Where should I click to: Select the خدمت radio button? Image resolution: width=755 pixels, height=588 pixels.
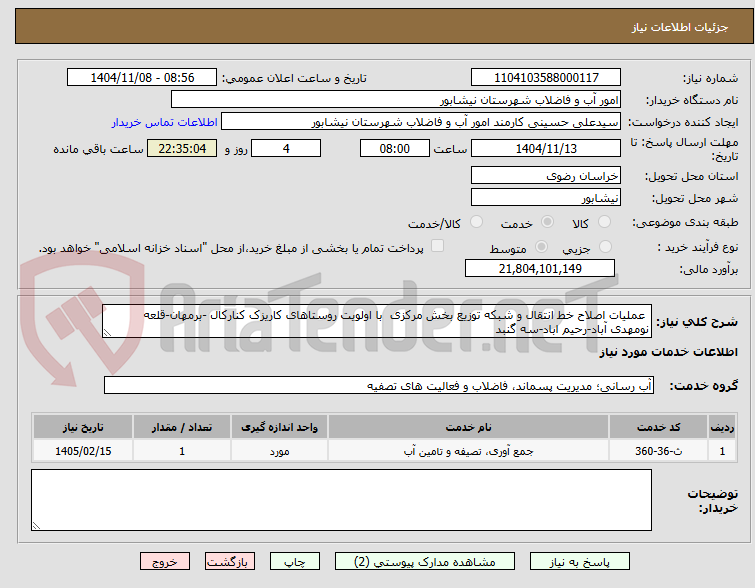tap(547, 222)
